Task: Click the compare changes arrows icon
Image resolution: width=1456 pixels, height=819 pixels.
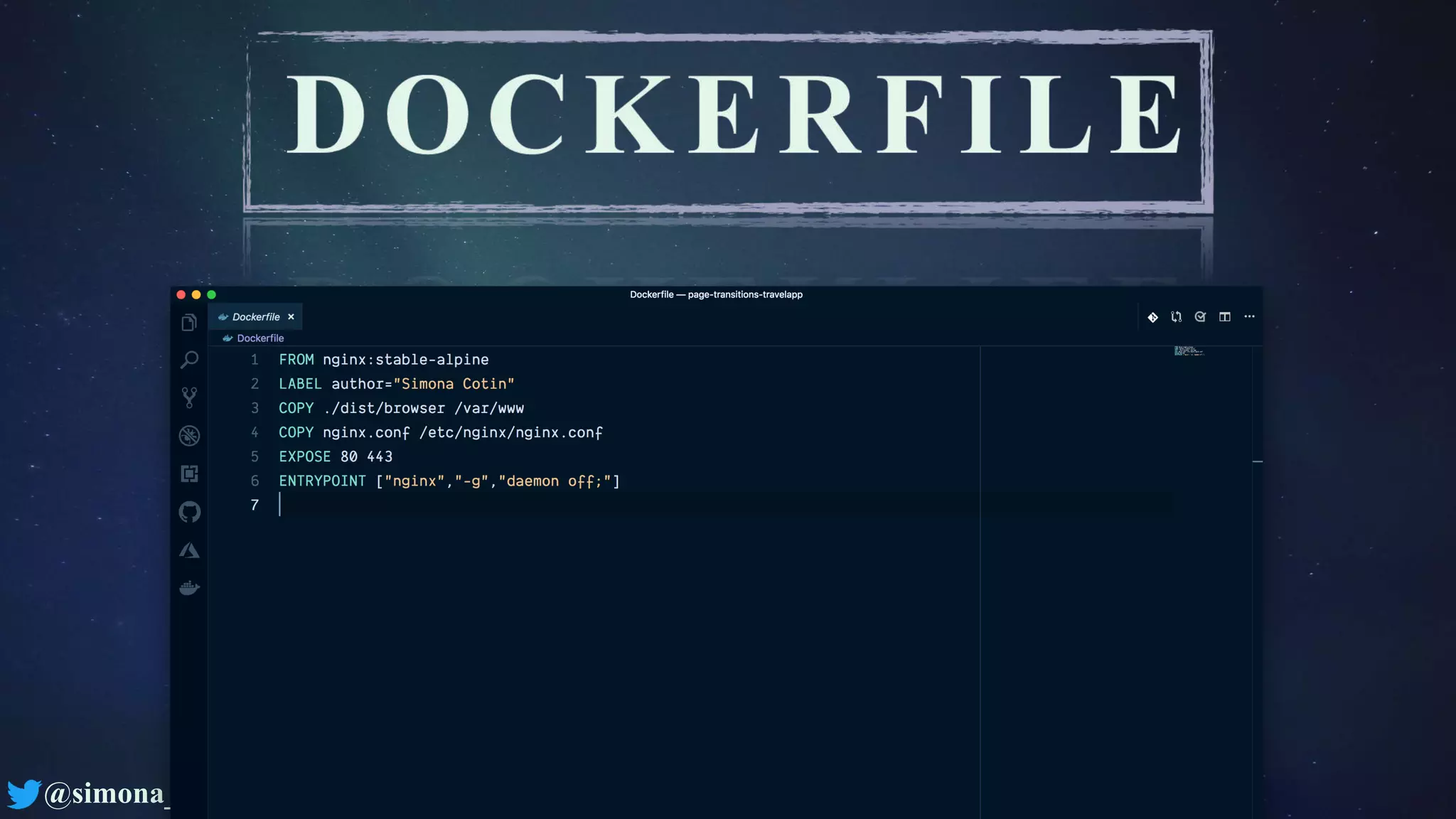Action: coord(1177,317)
